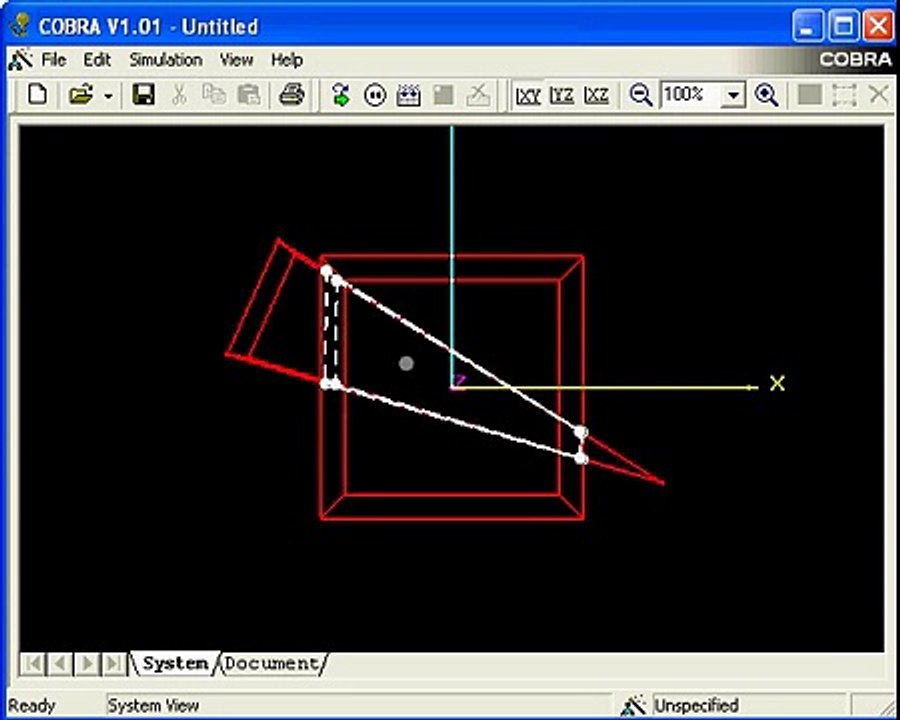Zoom in with the plus magnifier icon

point(766,95)
